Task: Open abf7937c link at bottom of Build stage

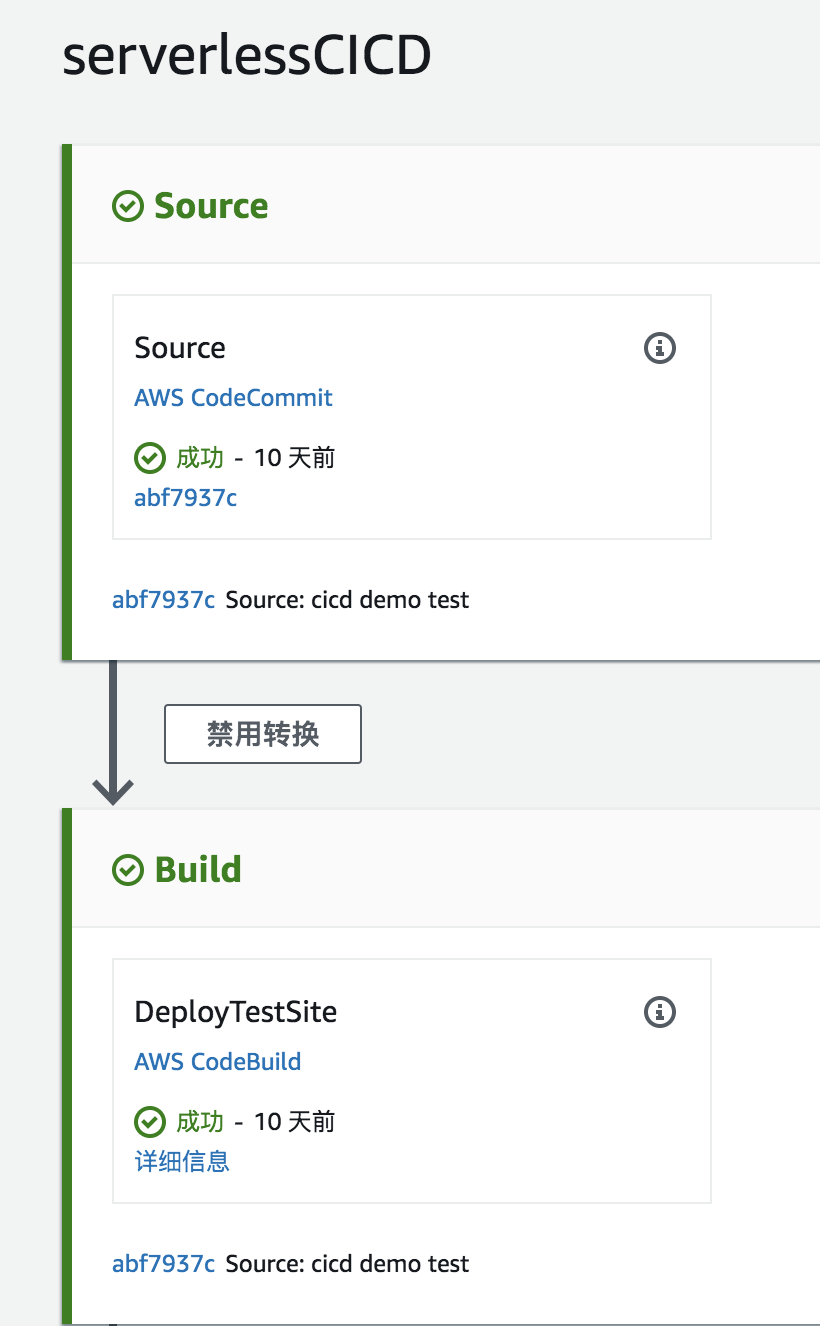Action: pos(164,1264)
